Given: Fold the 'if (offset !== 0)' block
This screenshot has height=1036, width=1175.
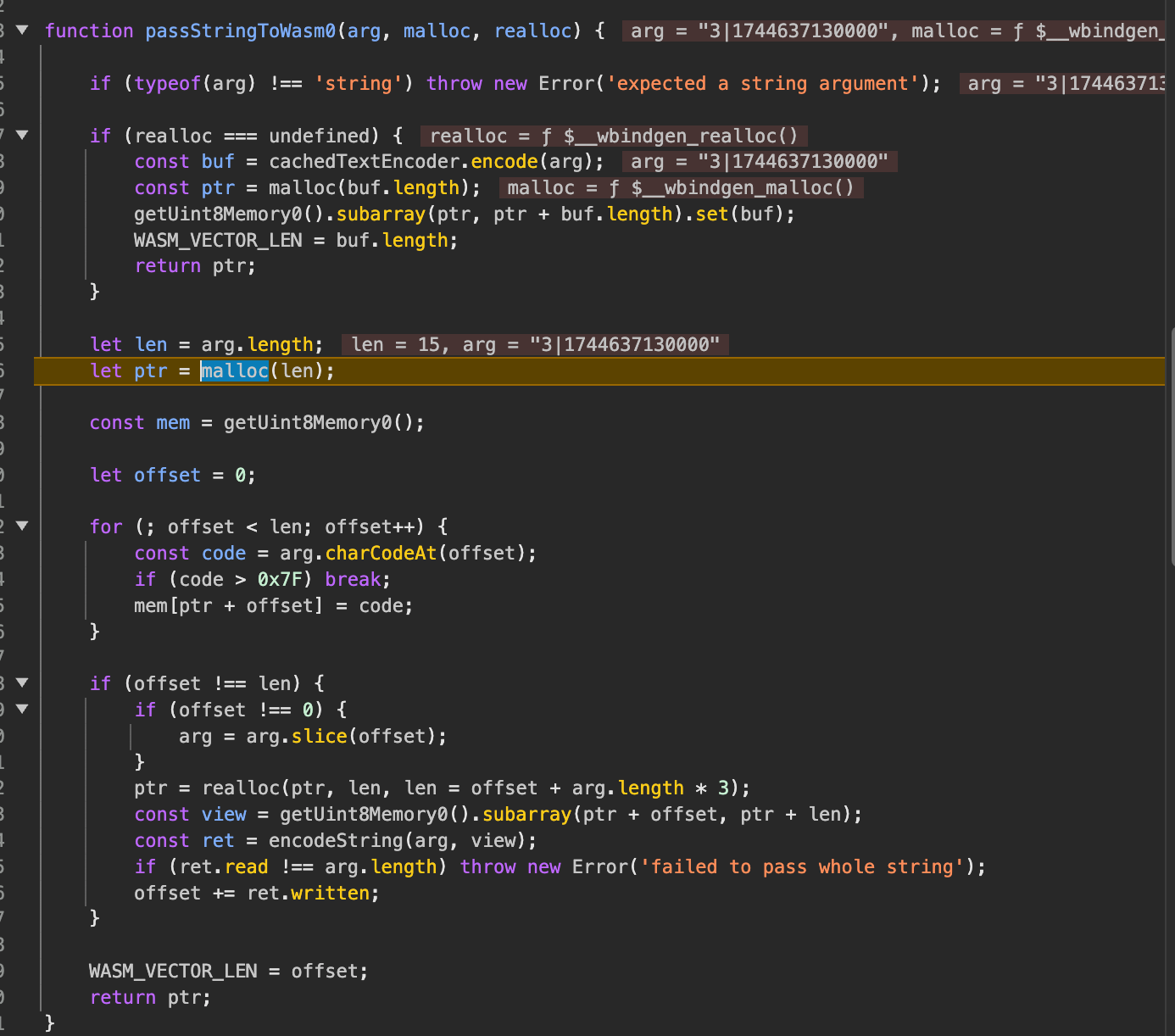Looking at the screenshot, I should 22,709.
